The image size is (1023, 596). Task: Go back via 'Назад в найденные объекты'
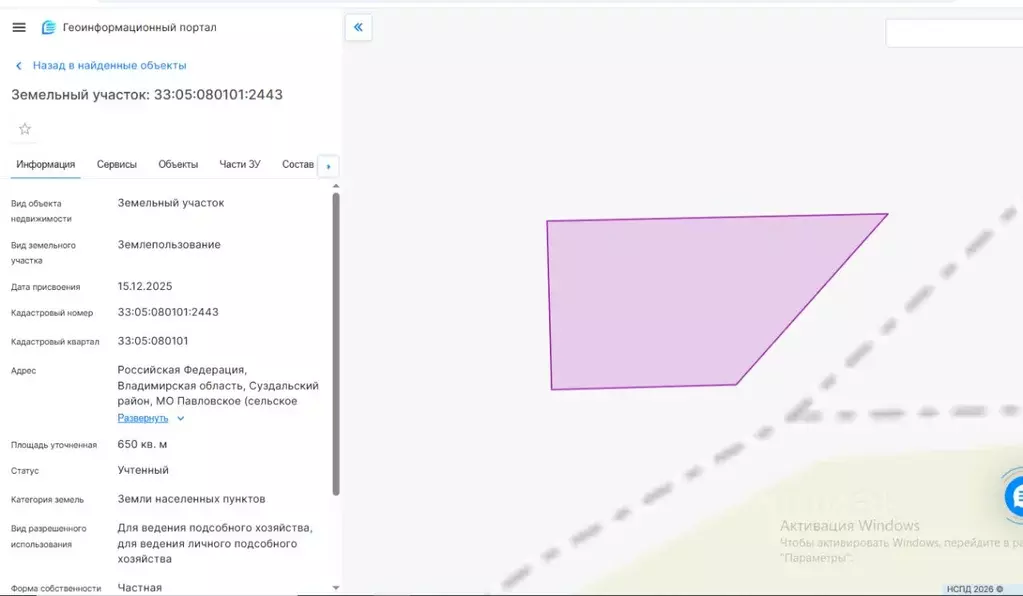110,65
